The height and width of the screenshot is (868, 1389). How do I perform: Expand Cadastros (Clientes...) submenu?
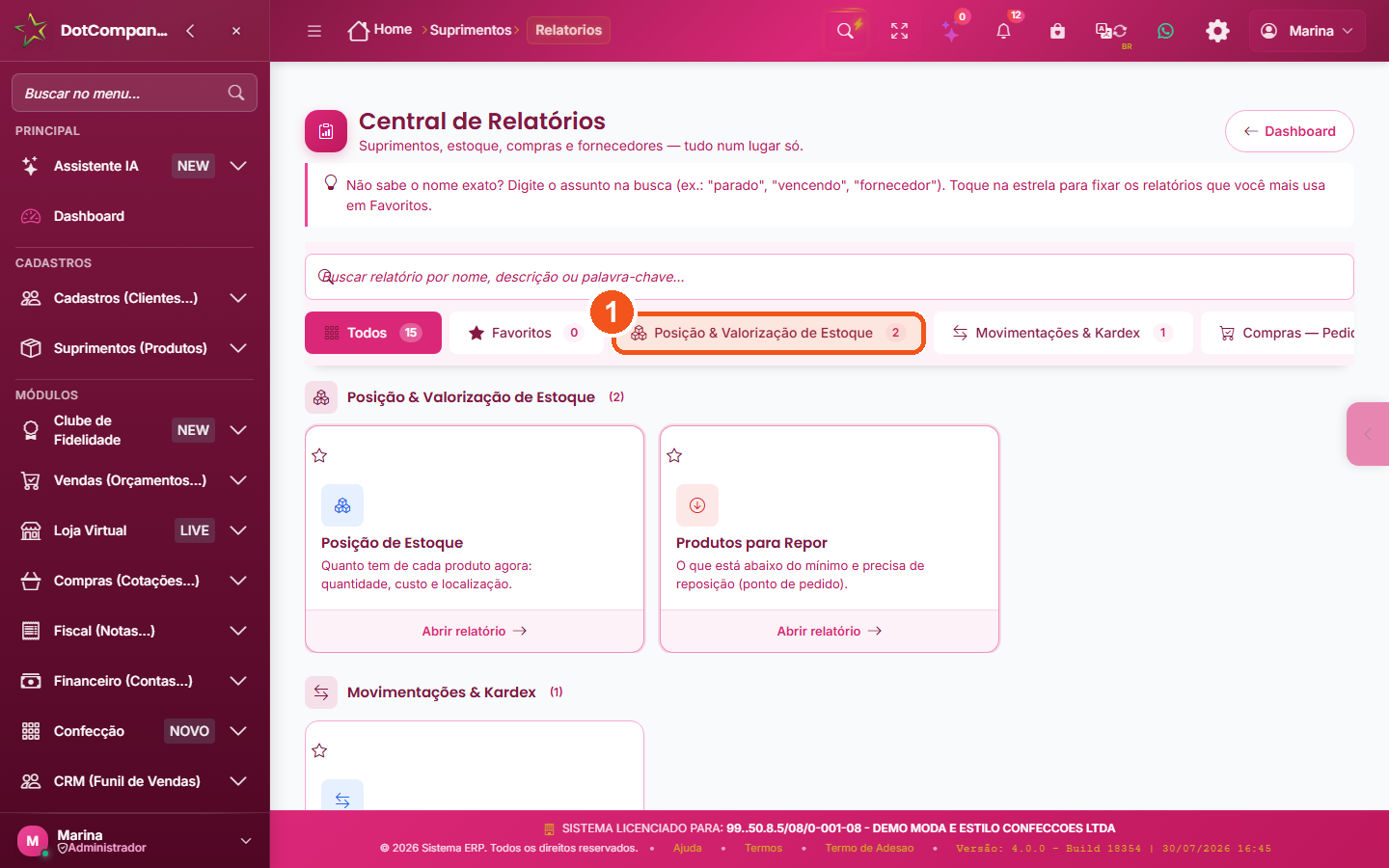tap(238, 298)
